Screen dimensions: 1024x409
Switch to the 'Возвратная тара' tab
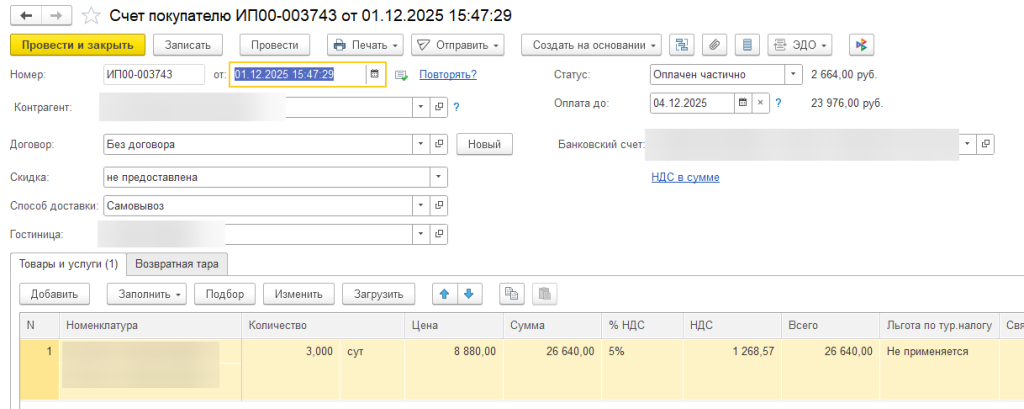click(178, 263)
